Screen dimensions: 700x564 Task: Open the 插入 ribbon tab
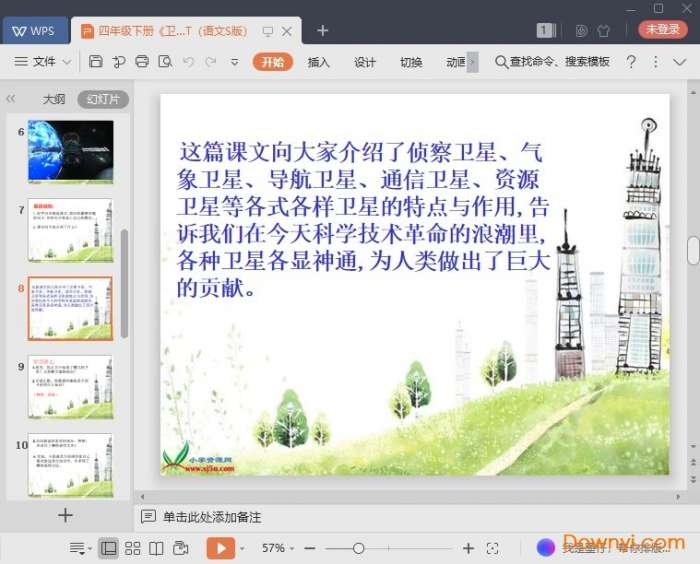318,62
